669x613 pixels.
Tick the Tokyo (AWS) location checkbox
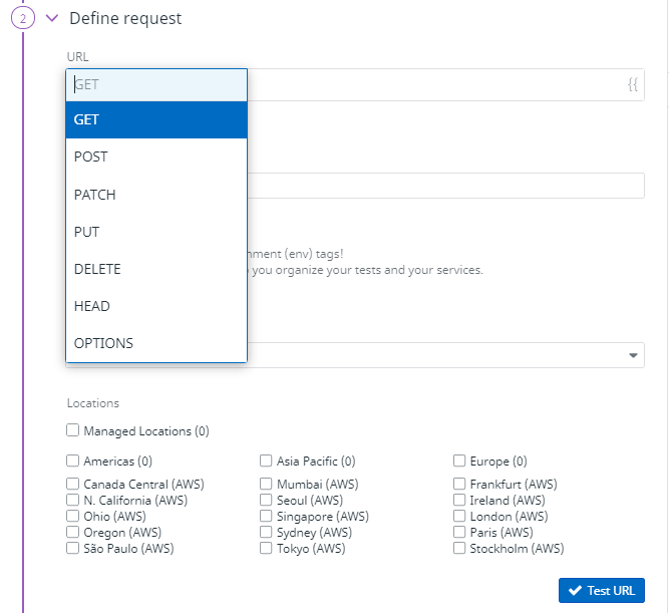266,548
